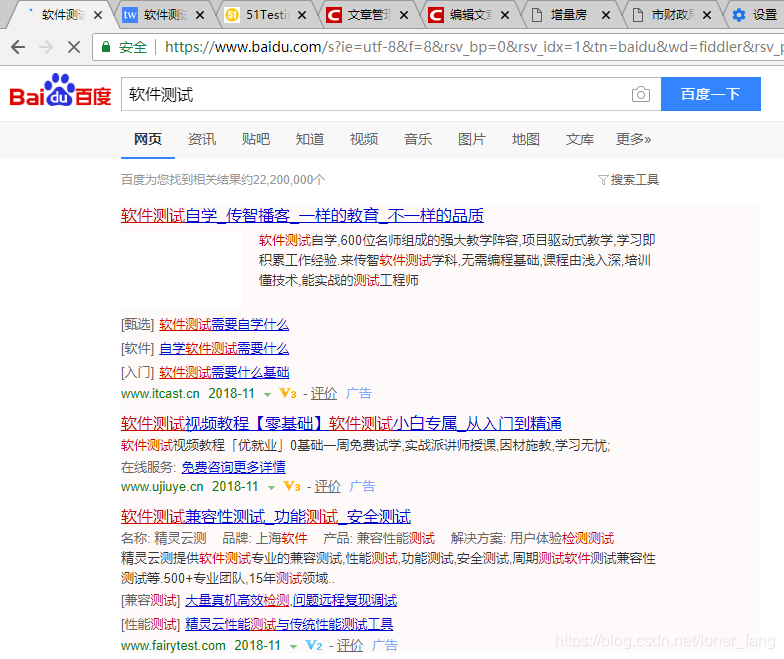Select the 文库 search category
784x659 pixels.
click(x=580, y=139)
